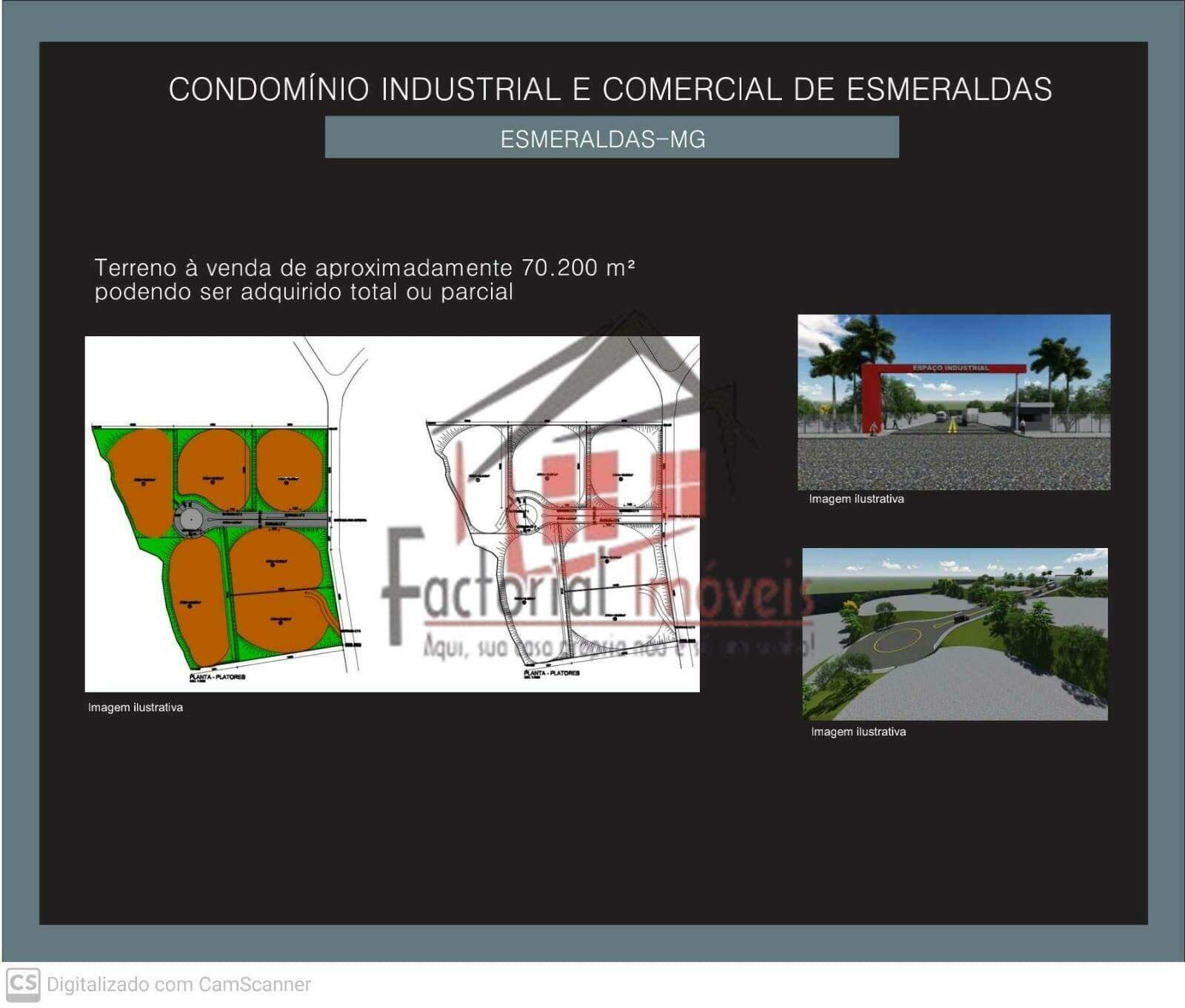The height and width of the screenshot is (1008, 1185).
Task: Click the CamScanner CS logo icon
Action: pos(22,984)
